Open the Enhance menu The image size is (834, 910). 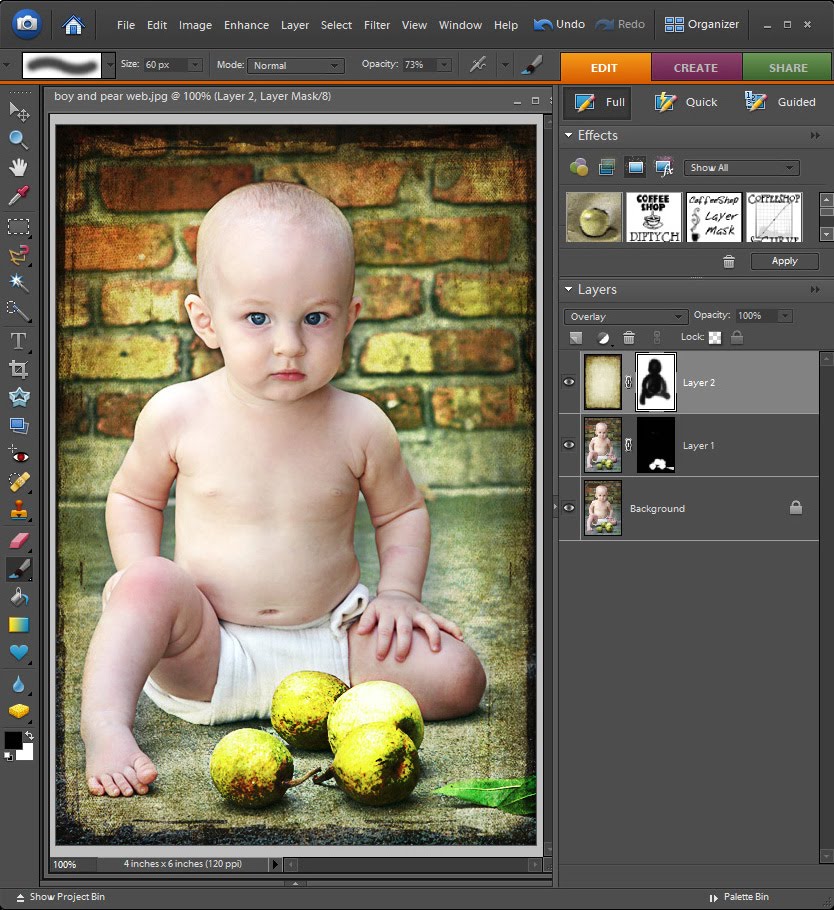click(246, 25)
